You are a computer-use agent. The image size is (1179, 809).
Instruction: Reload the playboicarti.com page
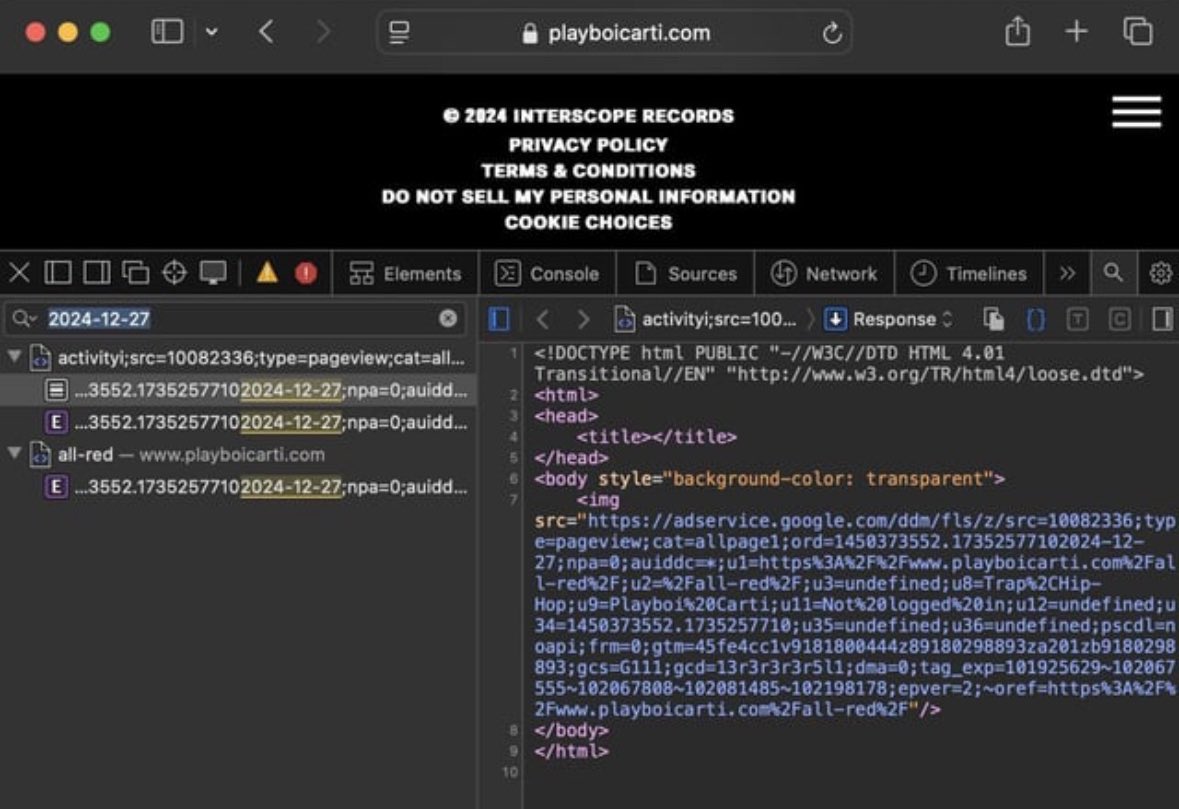click(x=832, y=33)
